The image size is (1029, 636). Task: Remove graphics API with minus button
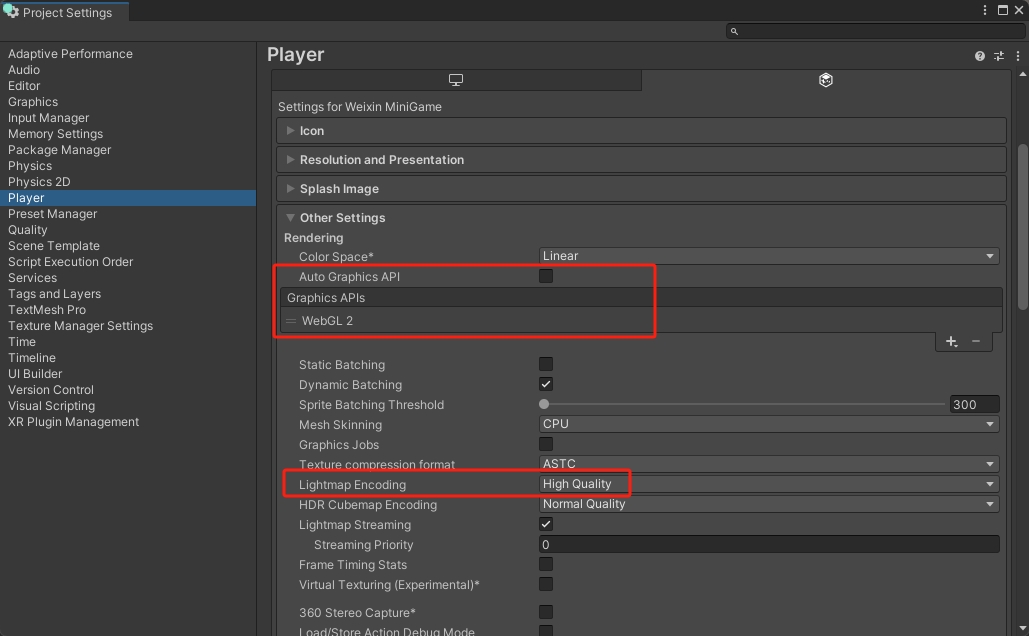[x=976, y=342]
